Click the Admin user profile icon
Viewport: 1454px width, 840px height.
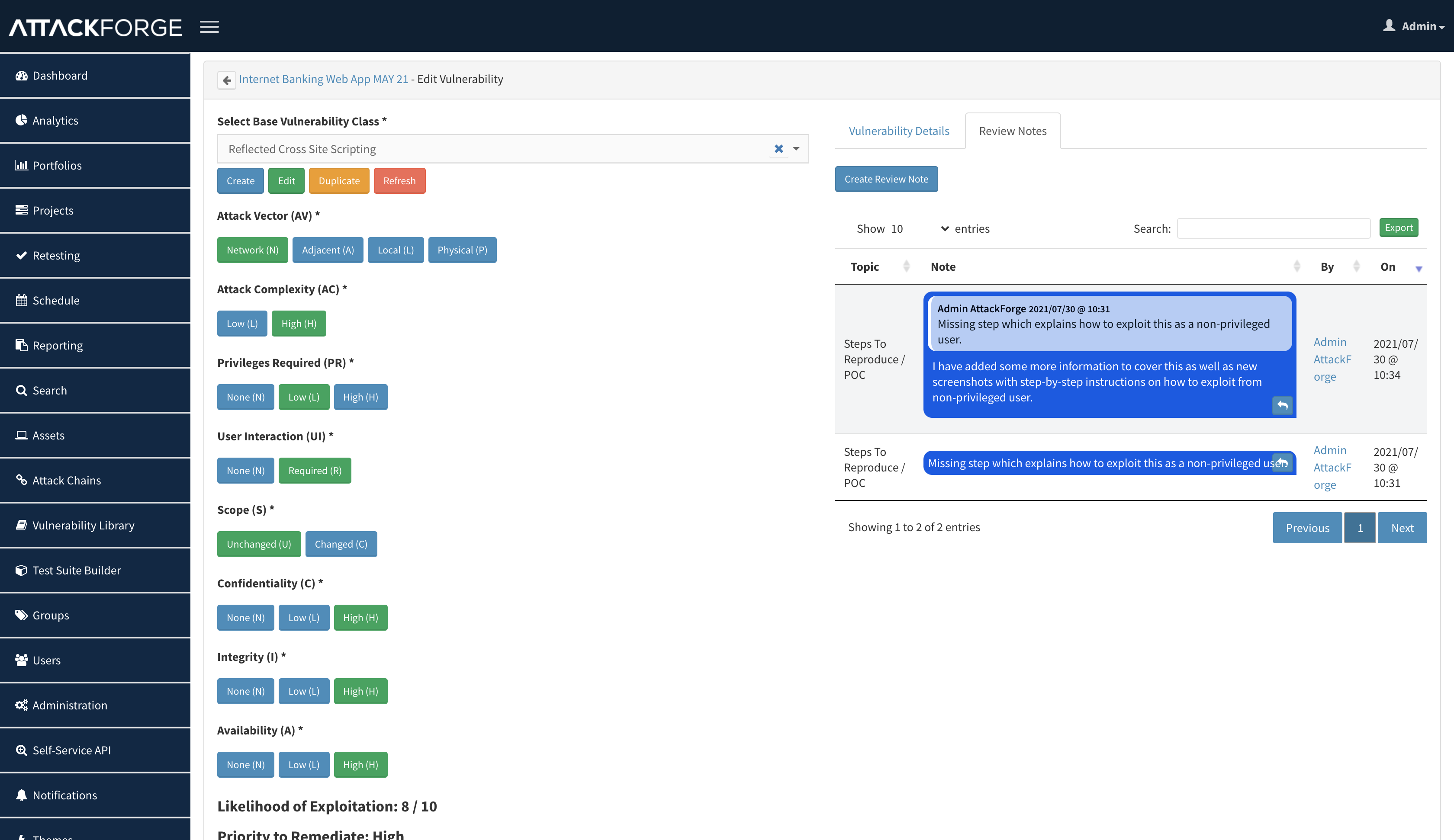coord(1389,26)
